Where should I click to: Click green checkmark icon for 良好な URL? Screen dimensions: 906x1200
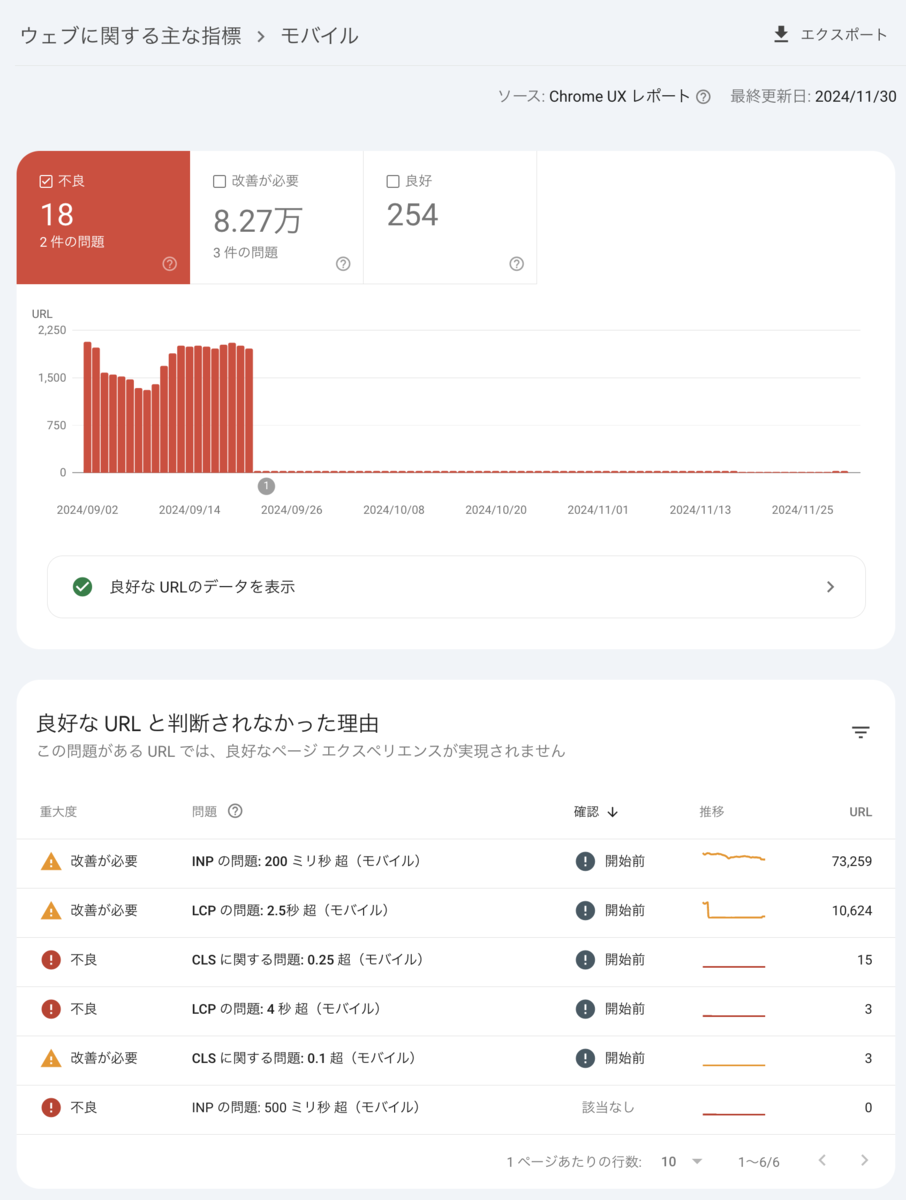click(83, 587)
